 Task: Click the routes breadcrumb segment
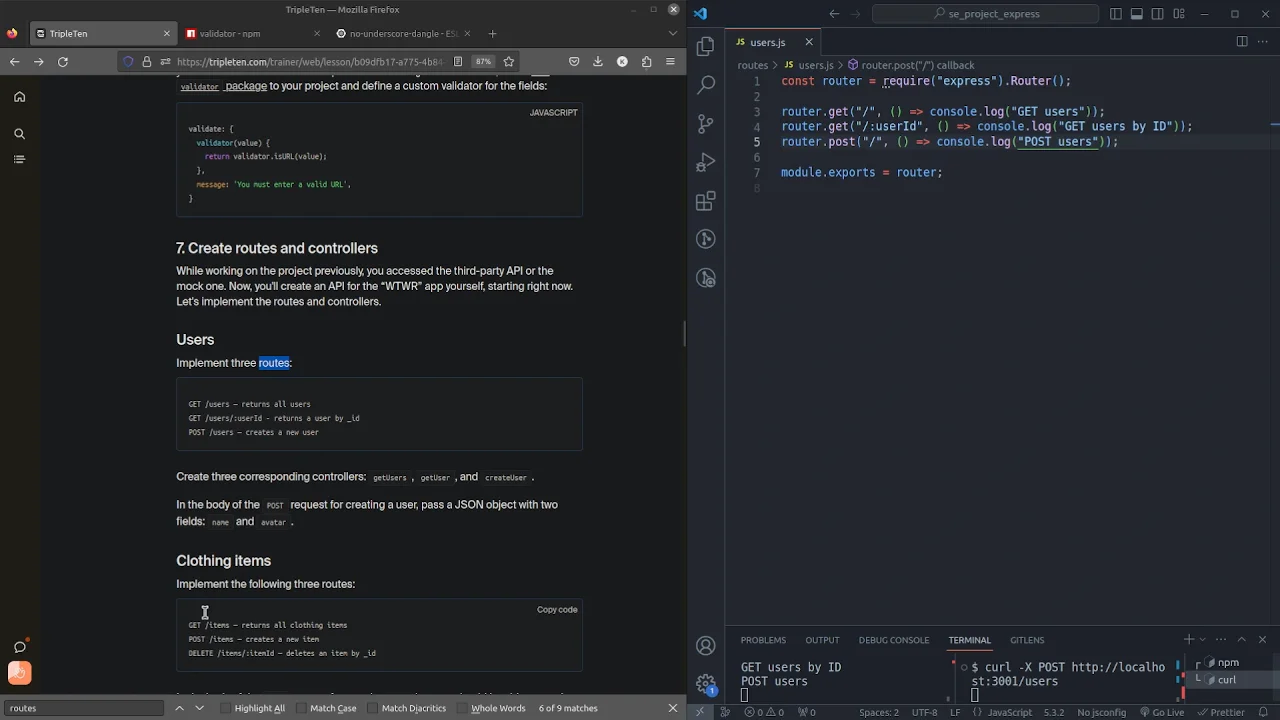[753, 65]
